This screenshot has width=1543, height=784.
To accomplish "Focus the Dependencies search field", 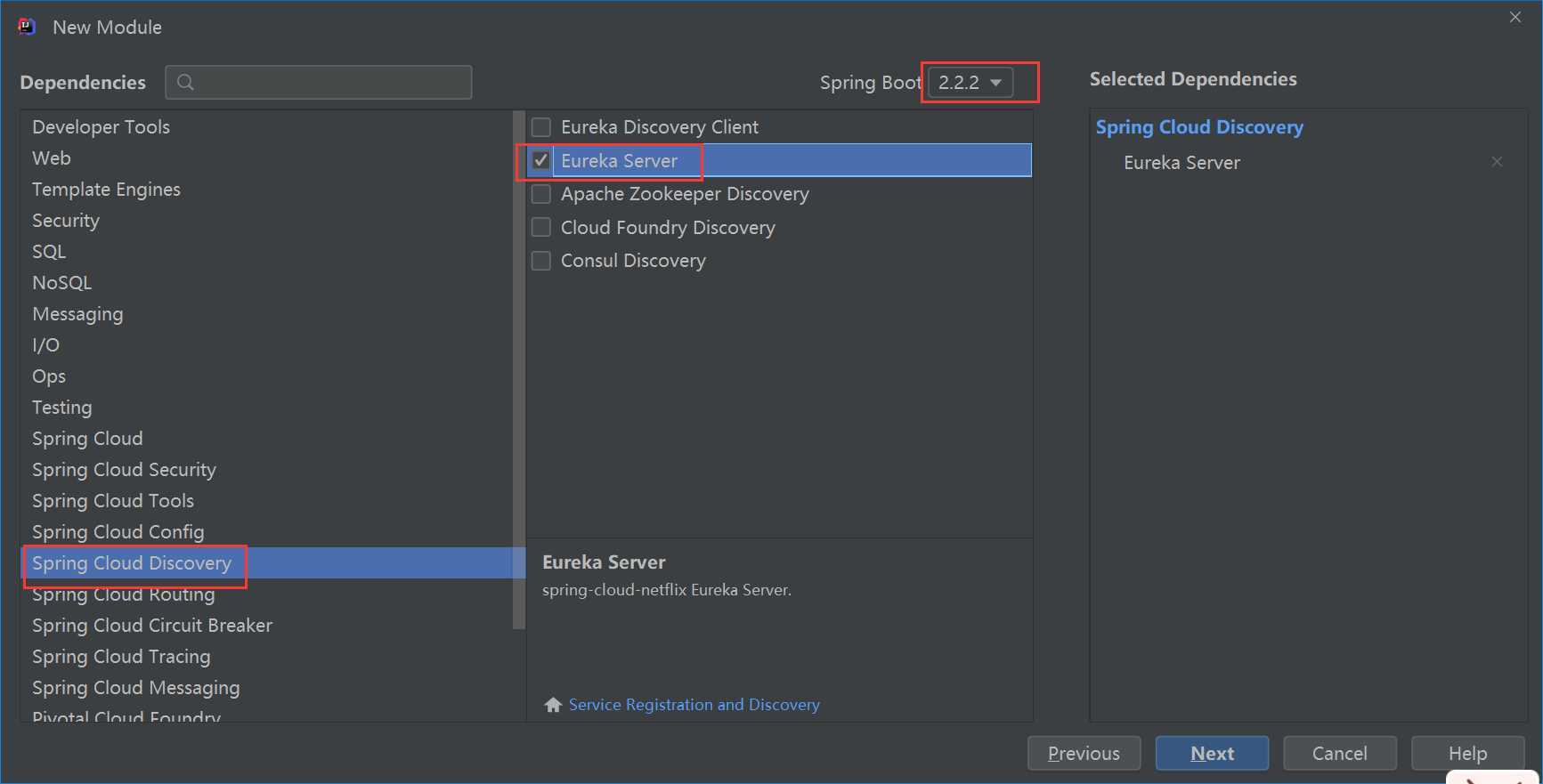I will [319, 82].
